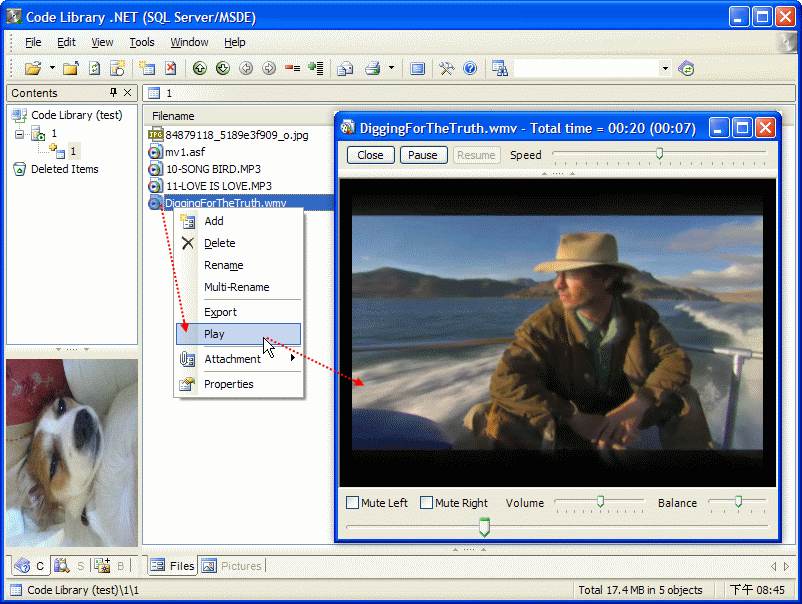Open the tools options wrench icon
The height and width of the screenshot is (604, 802).
447,68
